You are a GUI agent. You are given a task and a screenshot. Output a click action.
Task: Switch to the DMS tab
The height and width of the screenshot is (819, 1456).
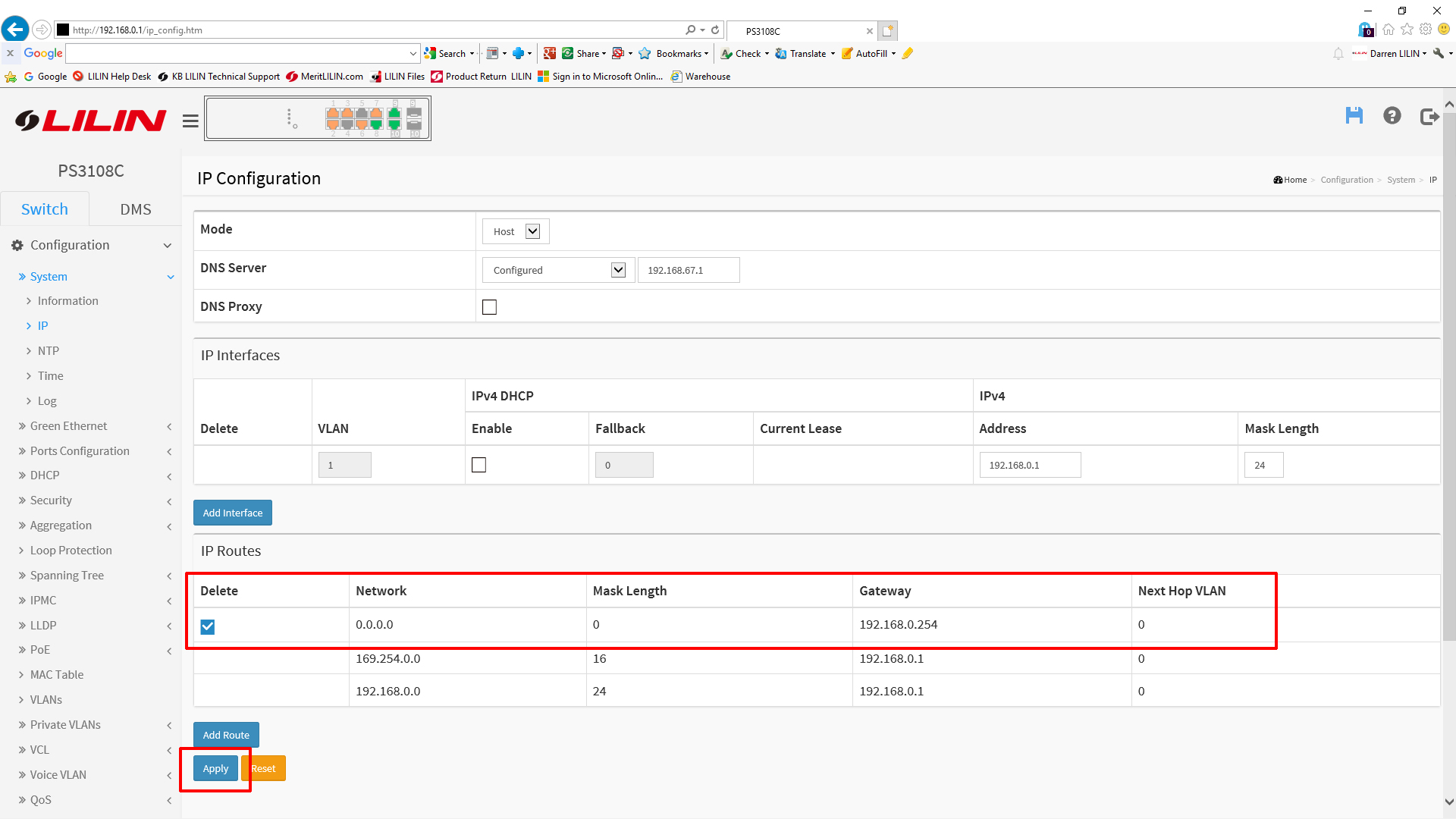click(136, 209)
